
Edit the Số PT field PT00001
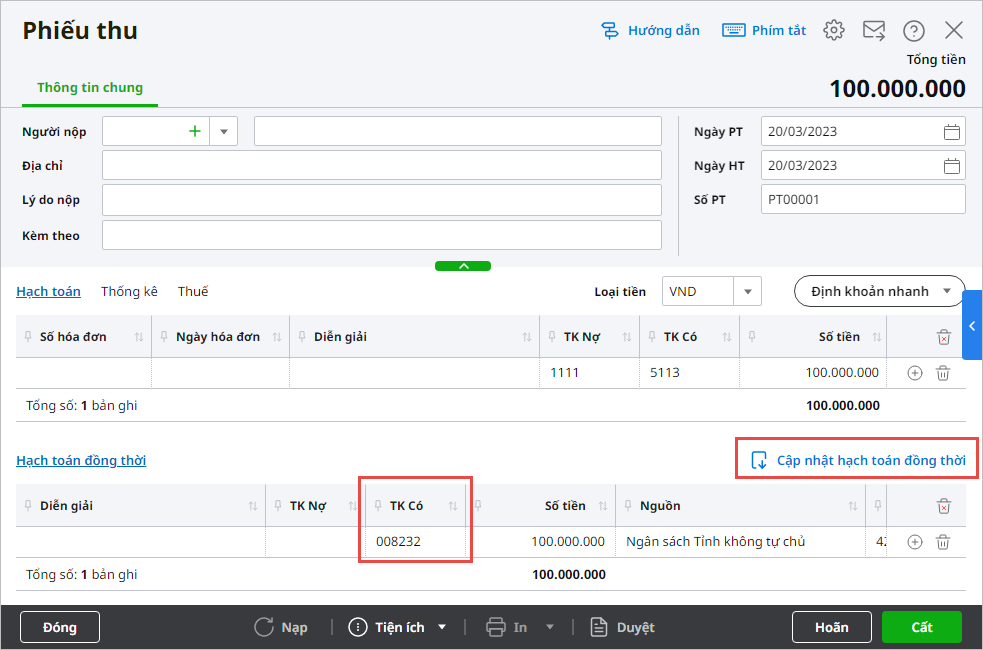click(863, 199)
